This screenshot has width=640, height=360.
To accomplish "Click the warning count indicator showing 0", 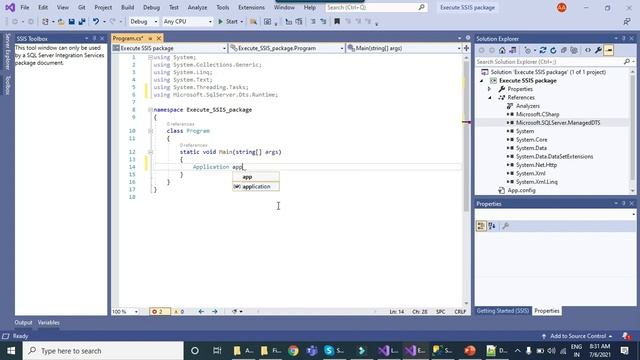I will (180, 311).
